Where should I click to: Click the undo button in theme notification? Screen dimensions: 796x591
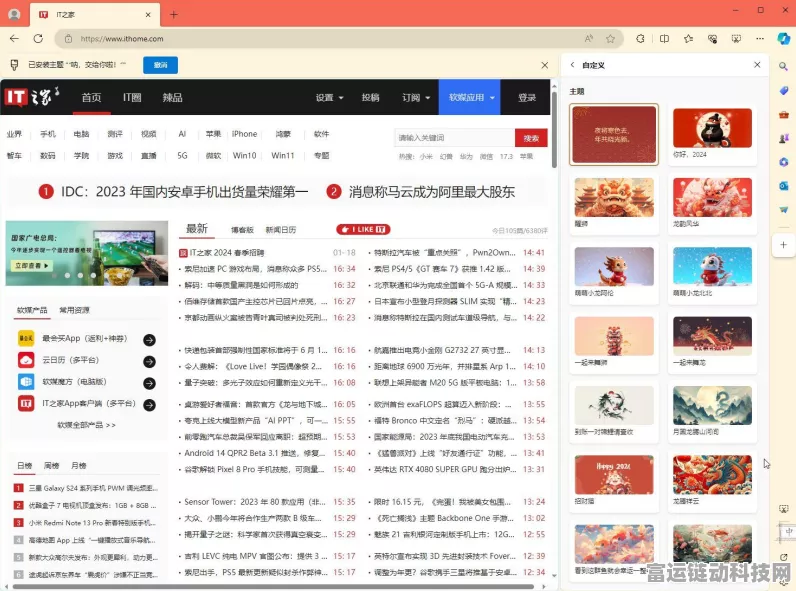[x=160, y=65]
